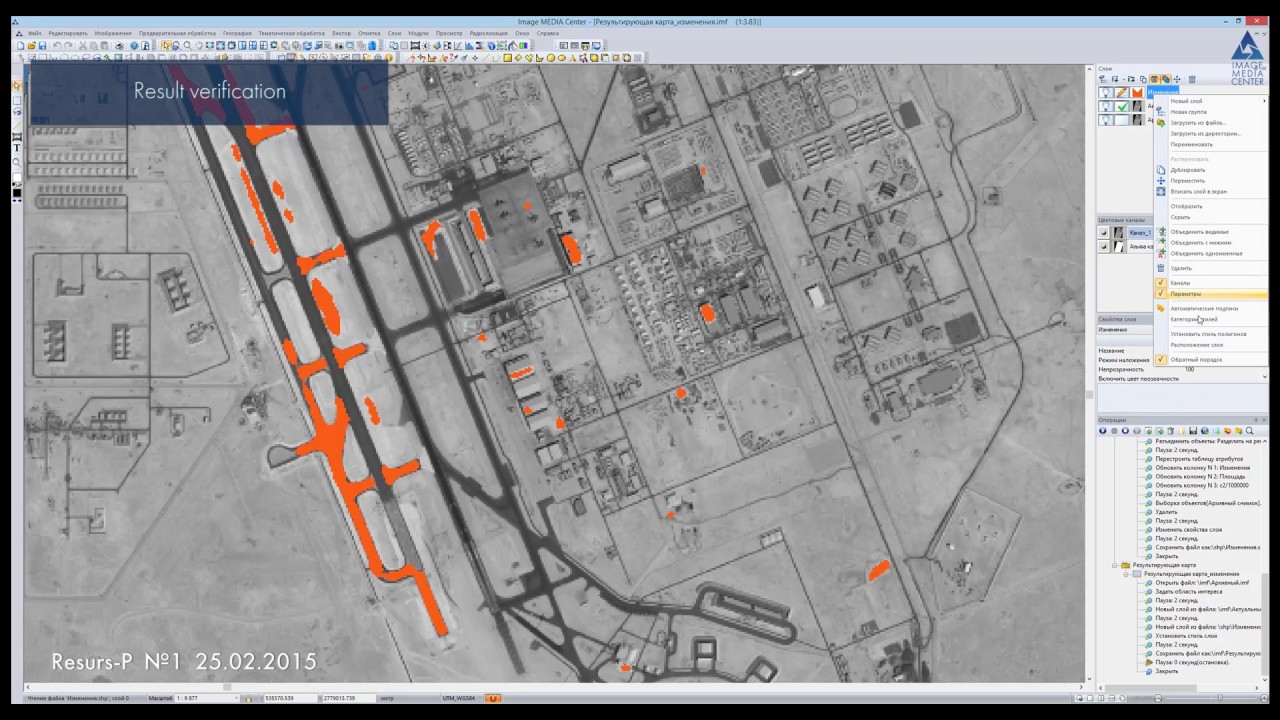Click the blue play icon in the Операции toolbar

tap(1103, 431)
